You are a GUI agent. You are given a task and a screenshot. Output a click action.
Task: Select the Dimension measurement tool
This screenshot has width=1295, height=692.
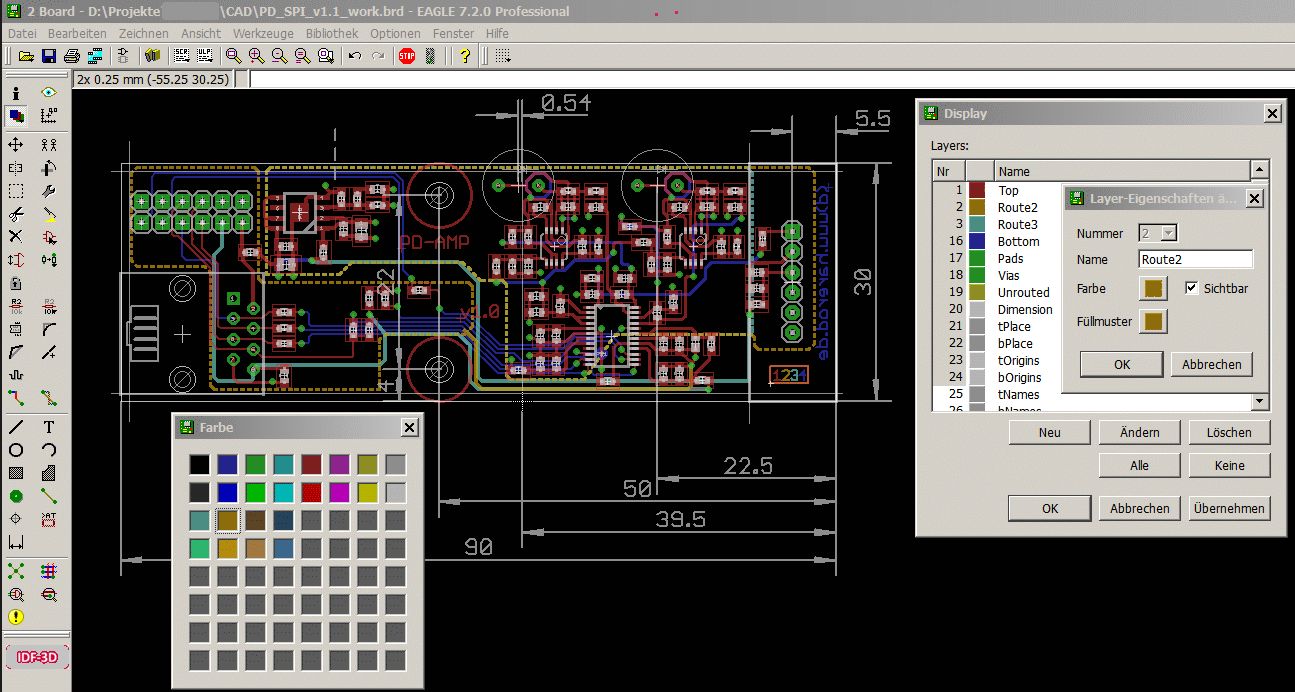pyautogui.click(x=16, y=542)
